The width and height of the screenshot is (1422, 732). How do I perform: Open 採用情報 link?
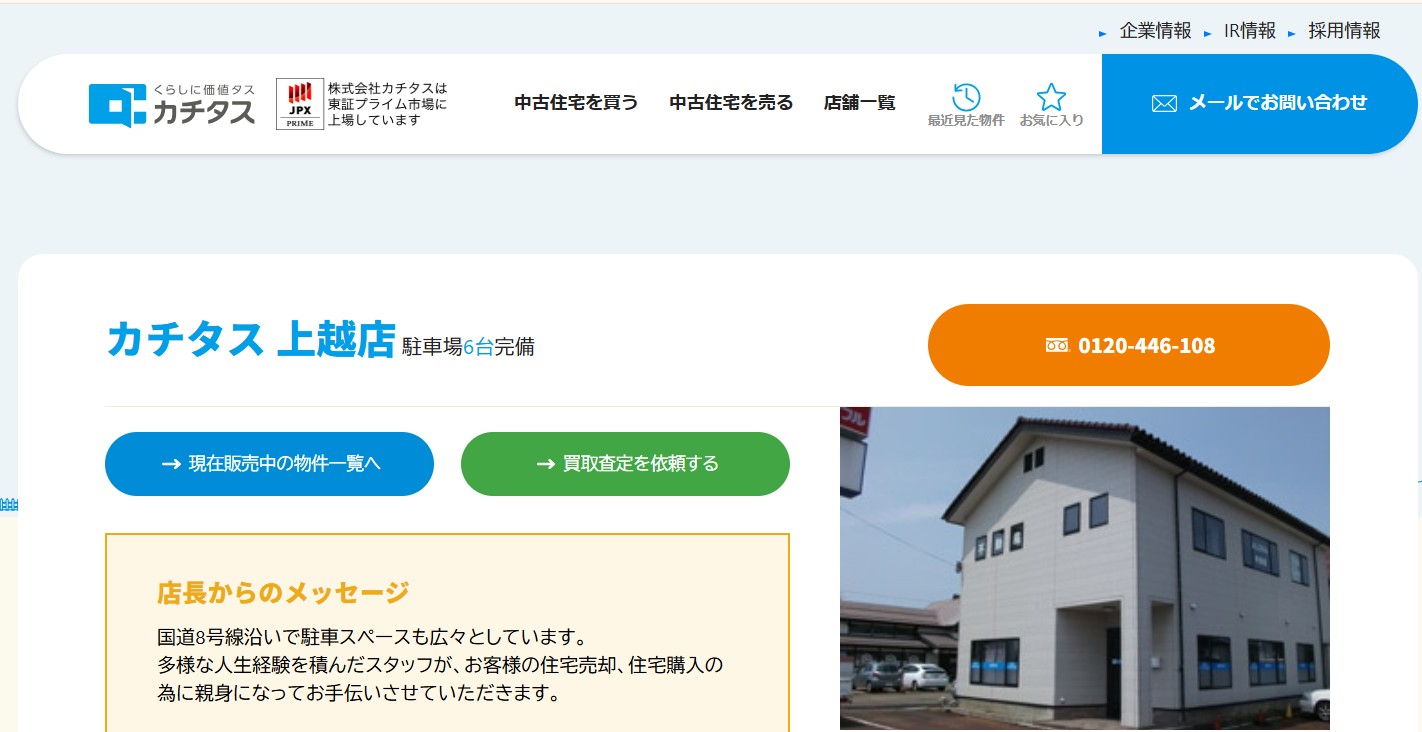click(1344, 31)
